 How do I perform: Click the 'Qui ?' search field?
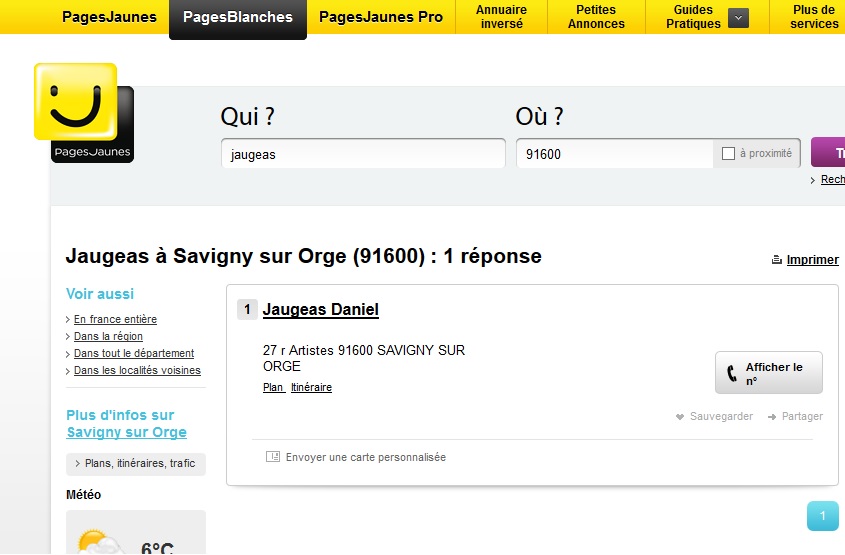[362, 154]
